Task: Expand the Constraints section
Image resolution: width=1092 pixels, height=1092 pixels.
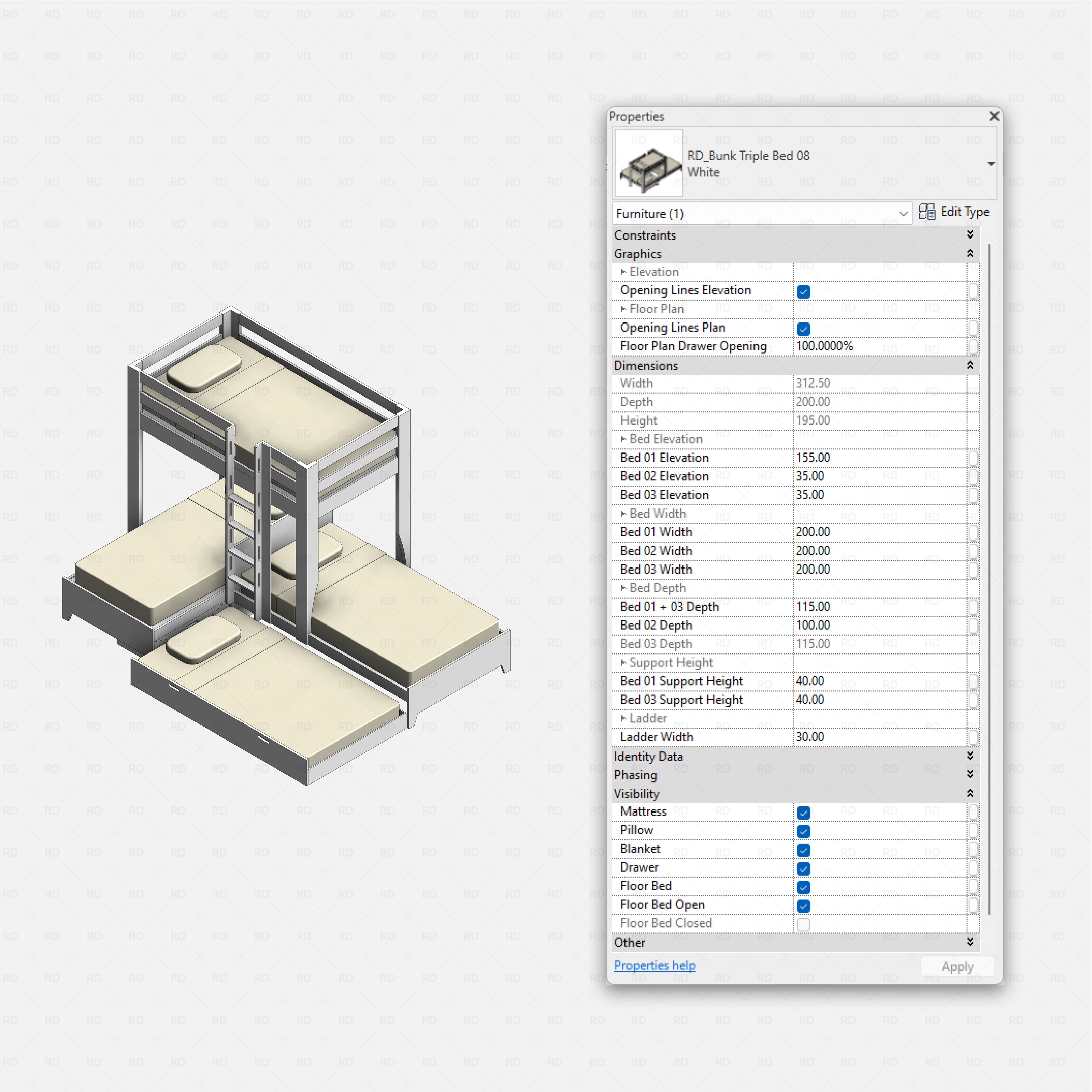Action: tap(970, 235)
